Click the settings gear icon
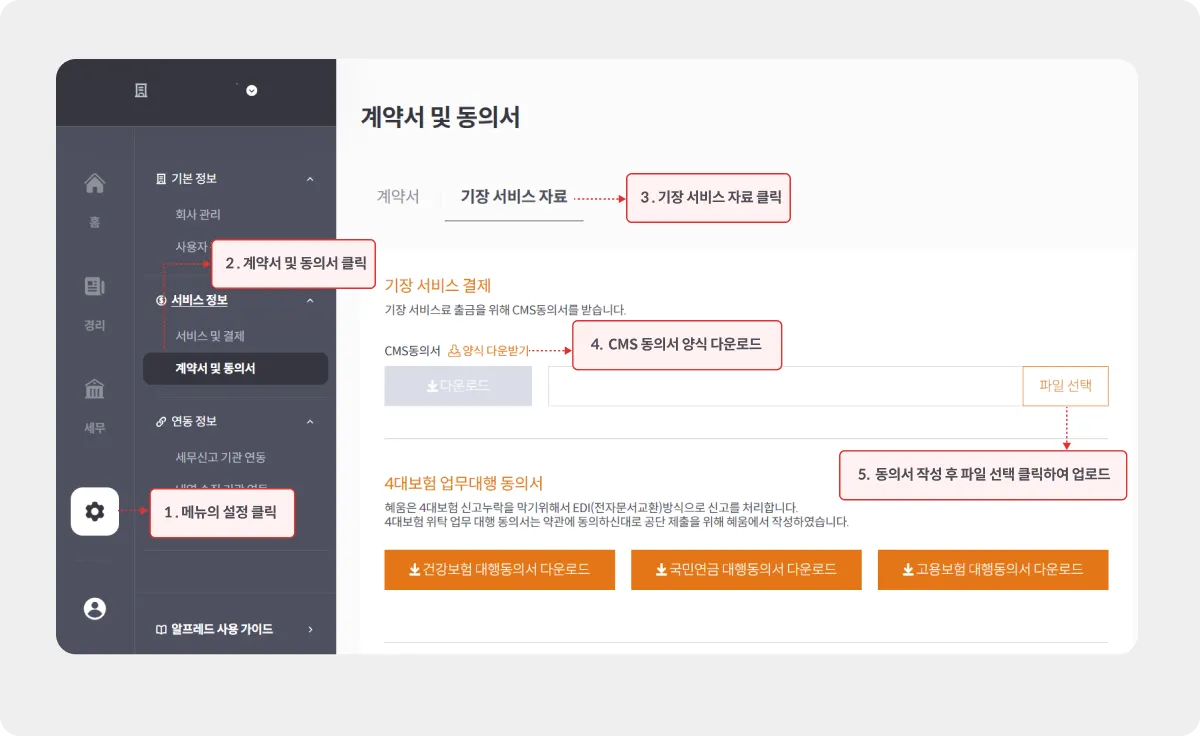The width and height of the screenshot is (1200, 736). coord(95,512)
